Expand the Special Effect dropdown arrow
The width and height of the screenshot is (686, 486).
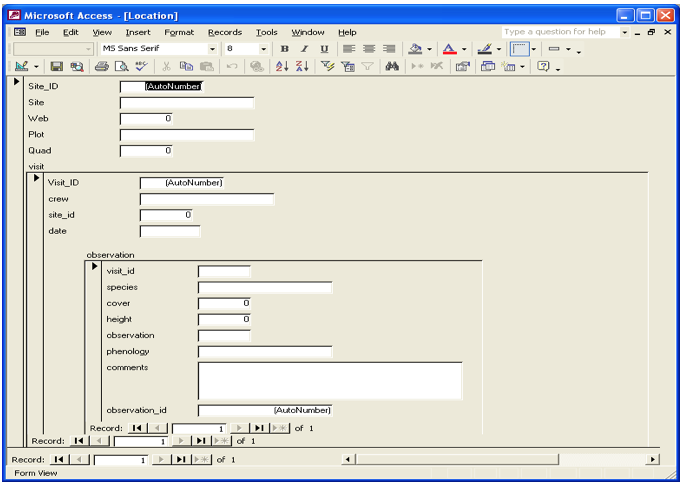[x=534, y=49]
